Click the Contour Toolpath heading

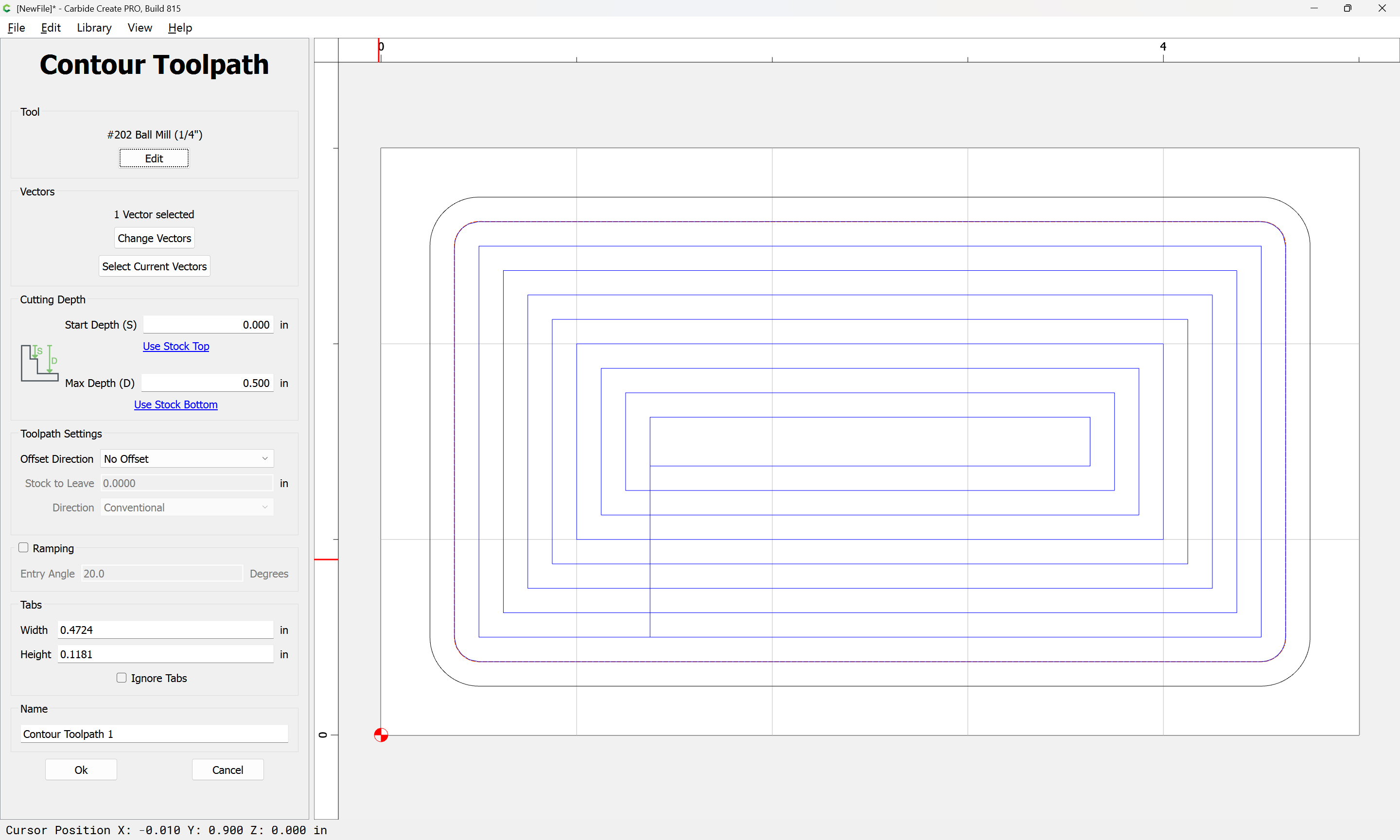[x=154, y=64]
